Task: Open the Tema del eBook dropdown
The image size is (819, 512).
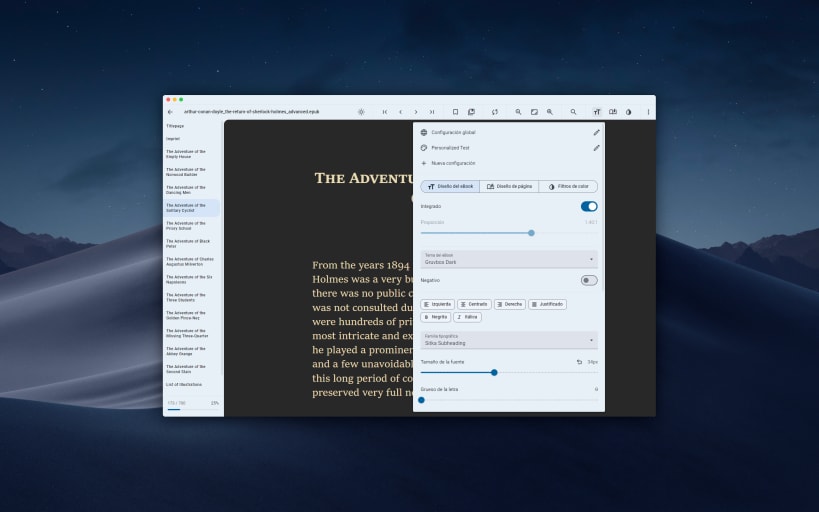Action: point(509,259)
